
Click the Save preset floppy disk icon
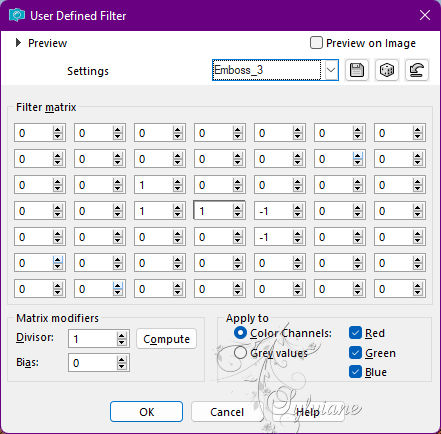click(357, 70)
